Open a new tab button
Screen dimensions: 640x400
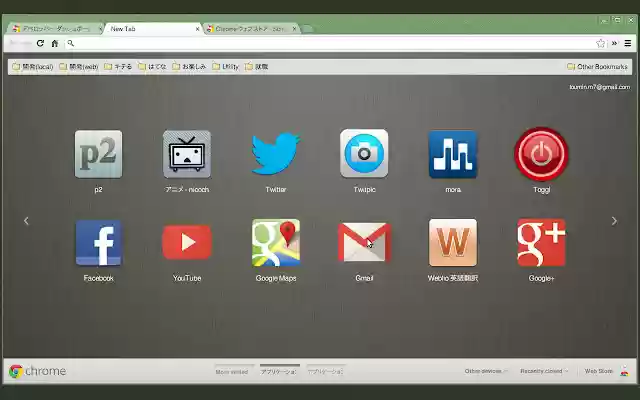coord(307,29)
